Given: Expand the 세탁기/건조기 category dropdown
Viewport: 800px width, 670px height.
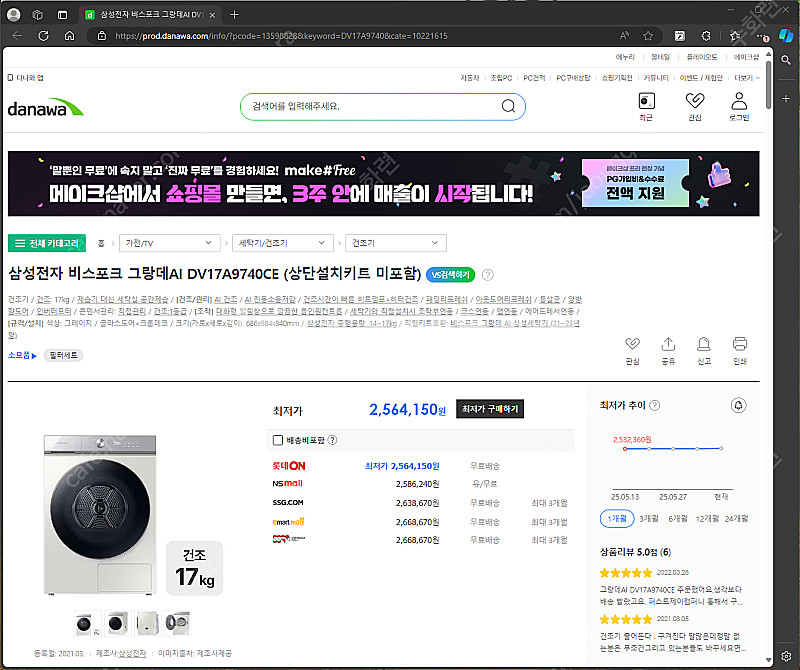Looking at the screenshot, I should pos(283,243).
